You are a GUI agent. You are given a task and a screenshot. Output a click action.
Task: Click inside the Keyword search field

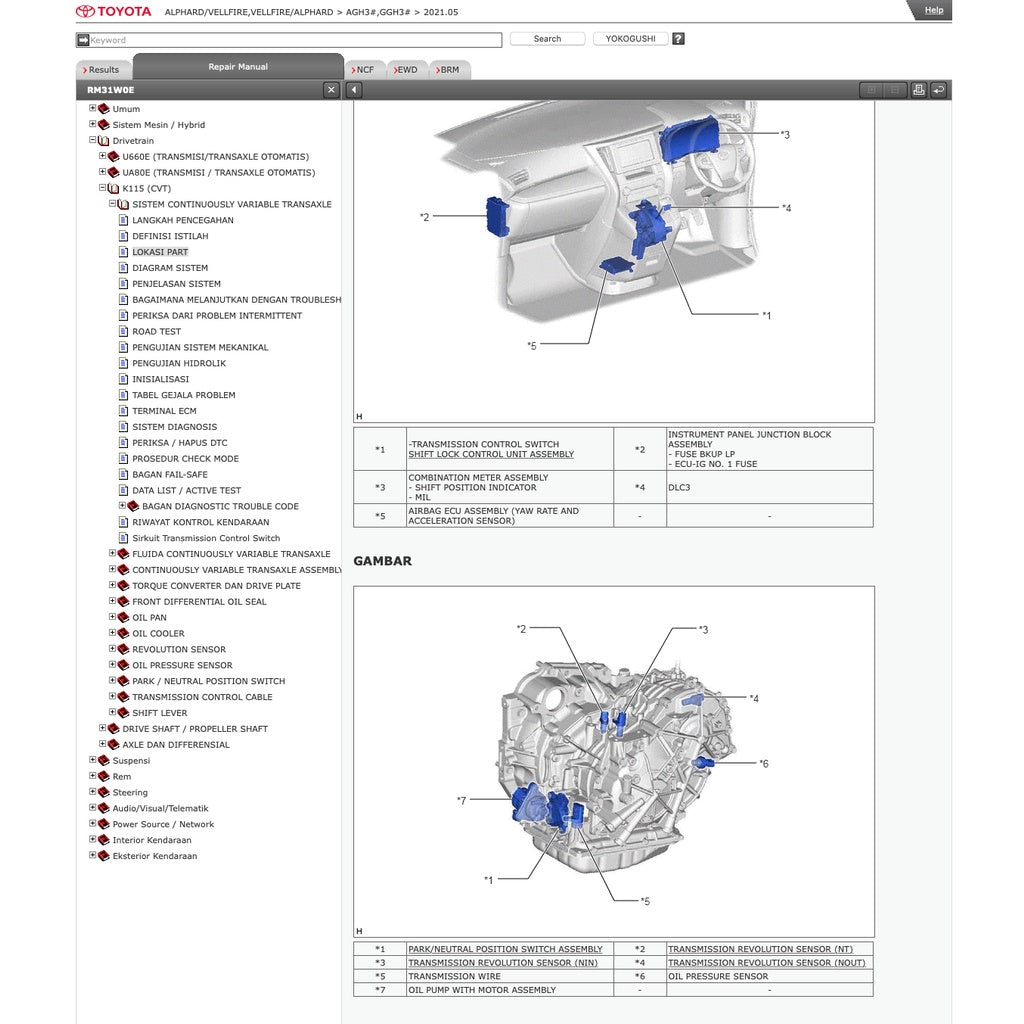pyautogui.click(x=280, y=39)
